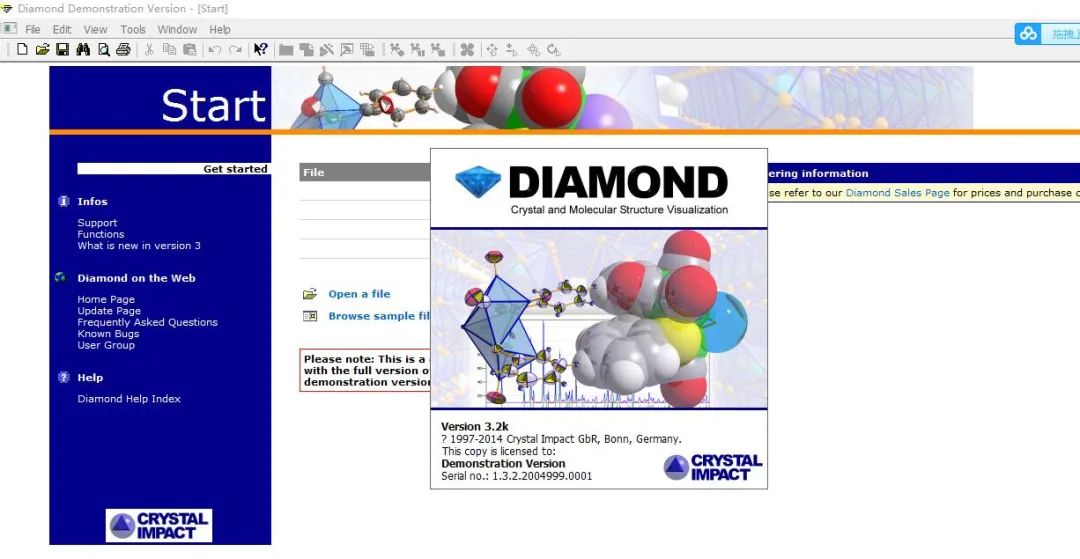Click the grey 'File' section header
Image resolution: width=1080 pixels, height=559 pixels.
point(365,172)
